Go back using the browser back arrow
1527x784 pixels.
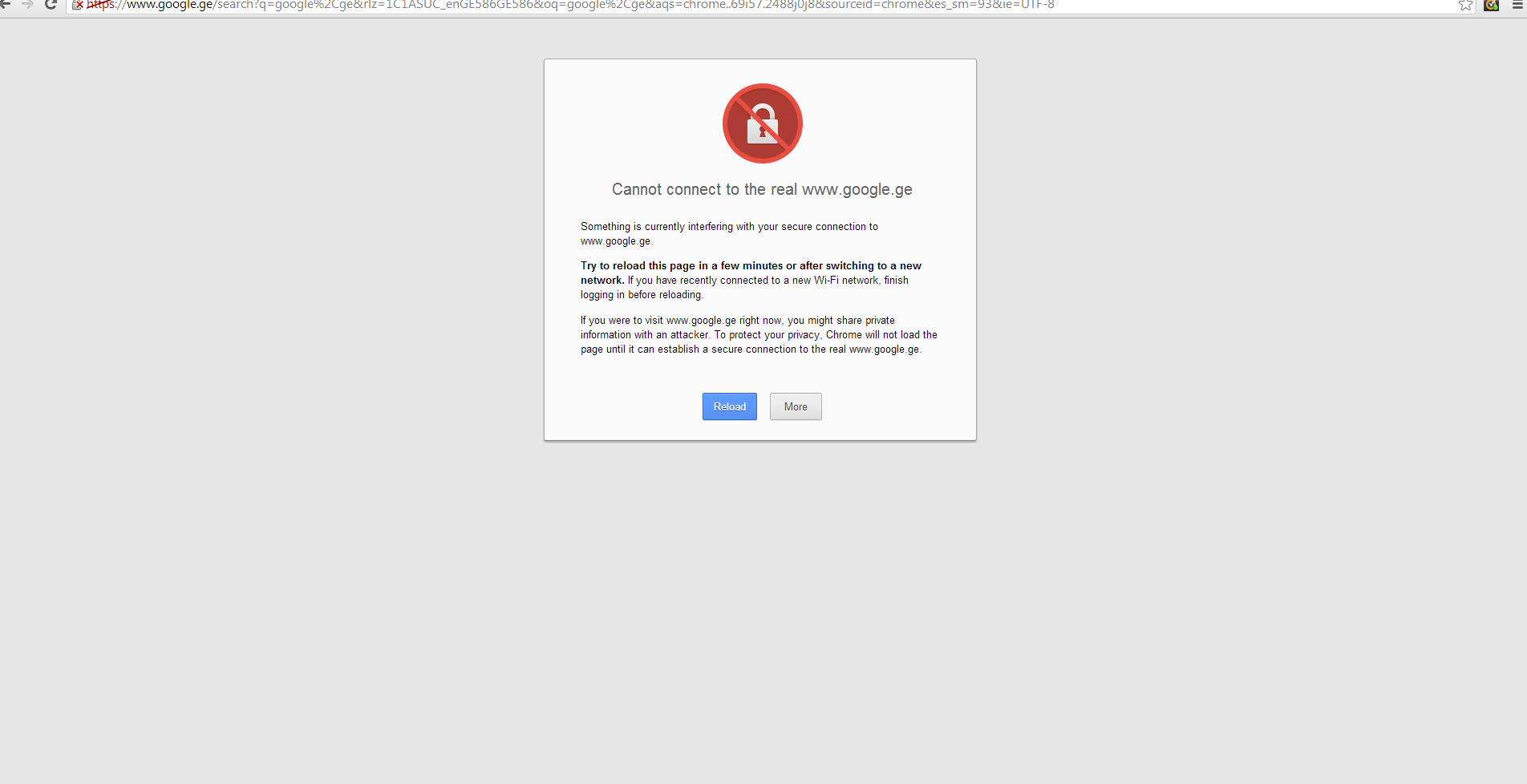[5, 4]
